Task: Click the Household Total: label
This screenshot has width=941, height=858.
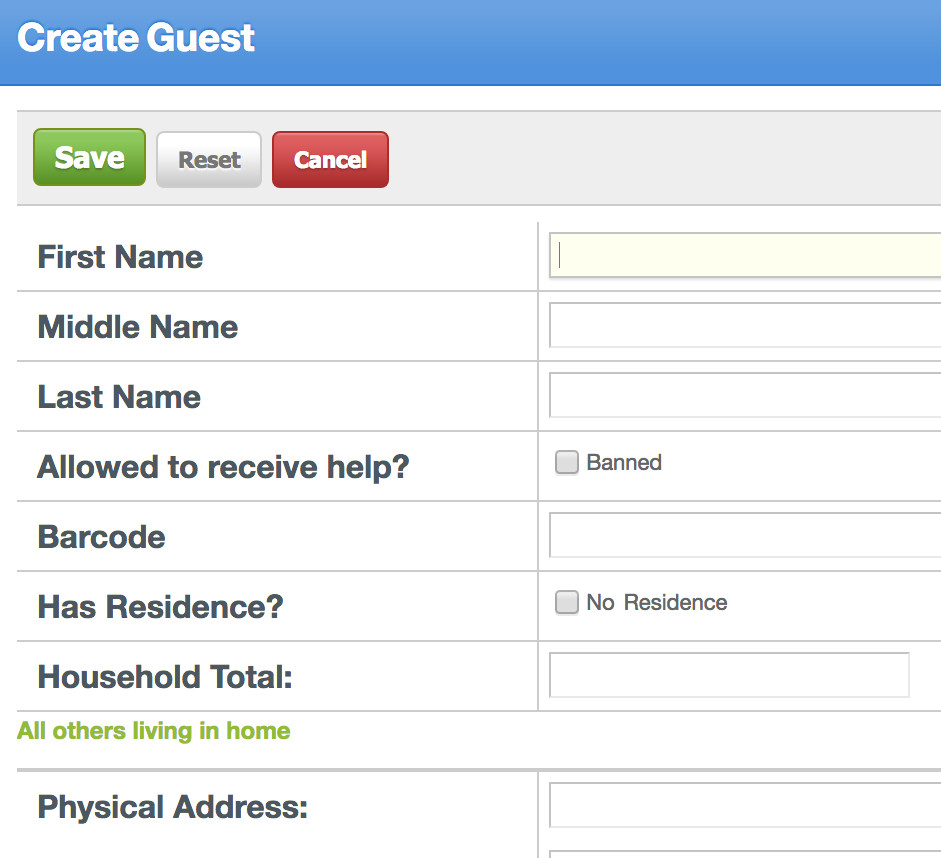Action: (x=164, y=677)
